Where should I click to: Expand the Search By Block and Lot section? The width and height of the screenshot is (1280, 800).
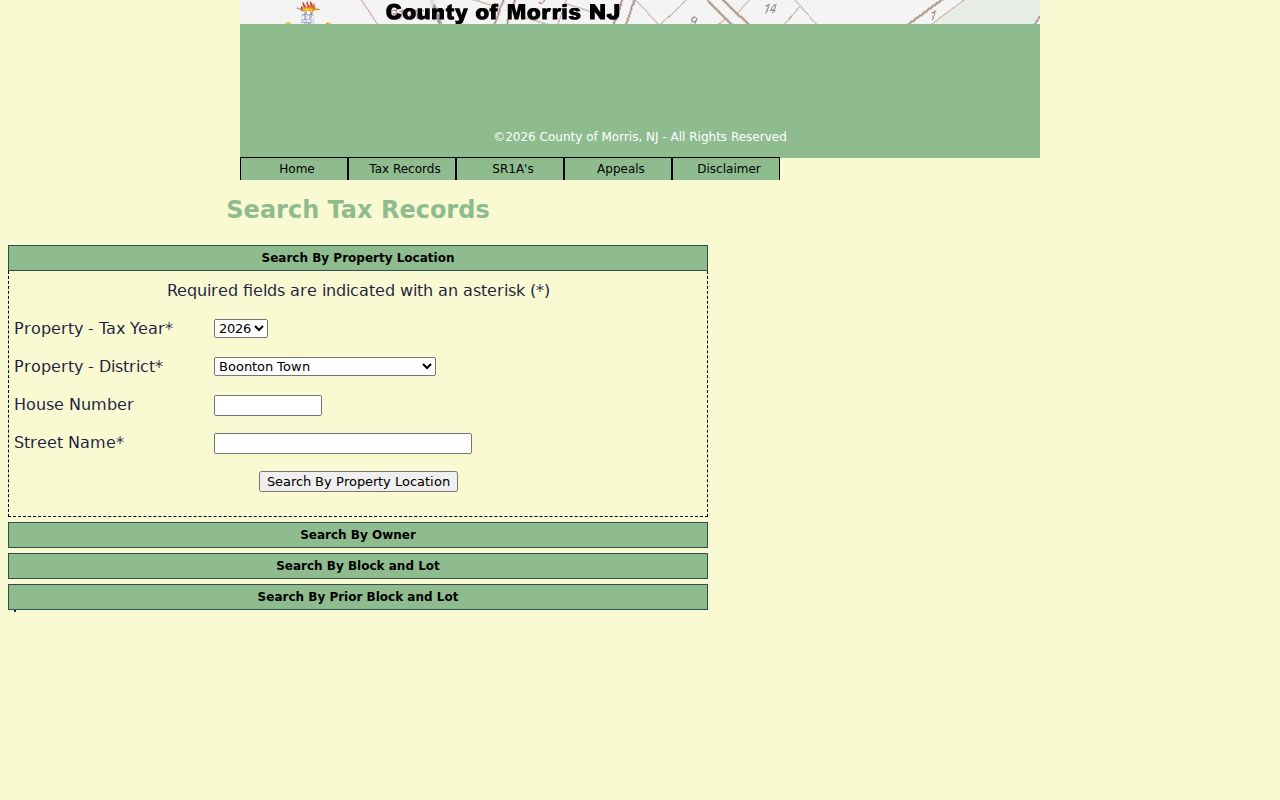(358, 566)
